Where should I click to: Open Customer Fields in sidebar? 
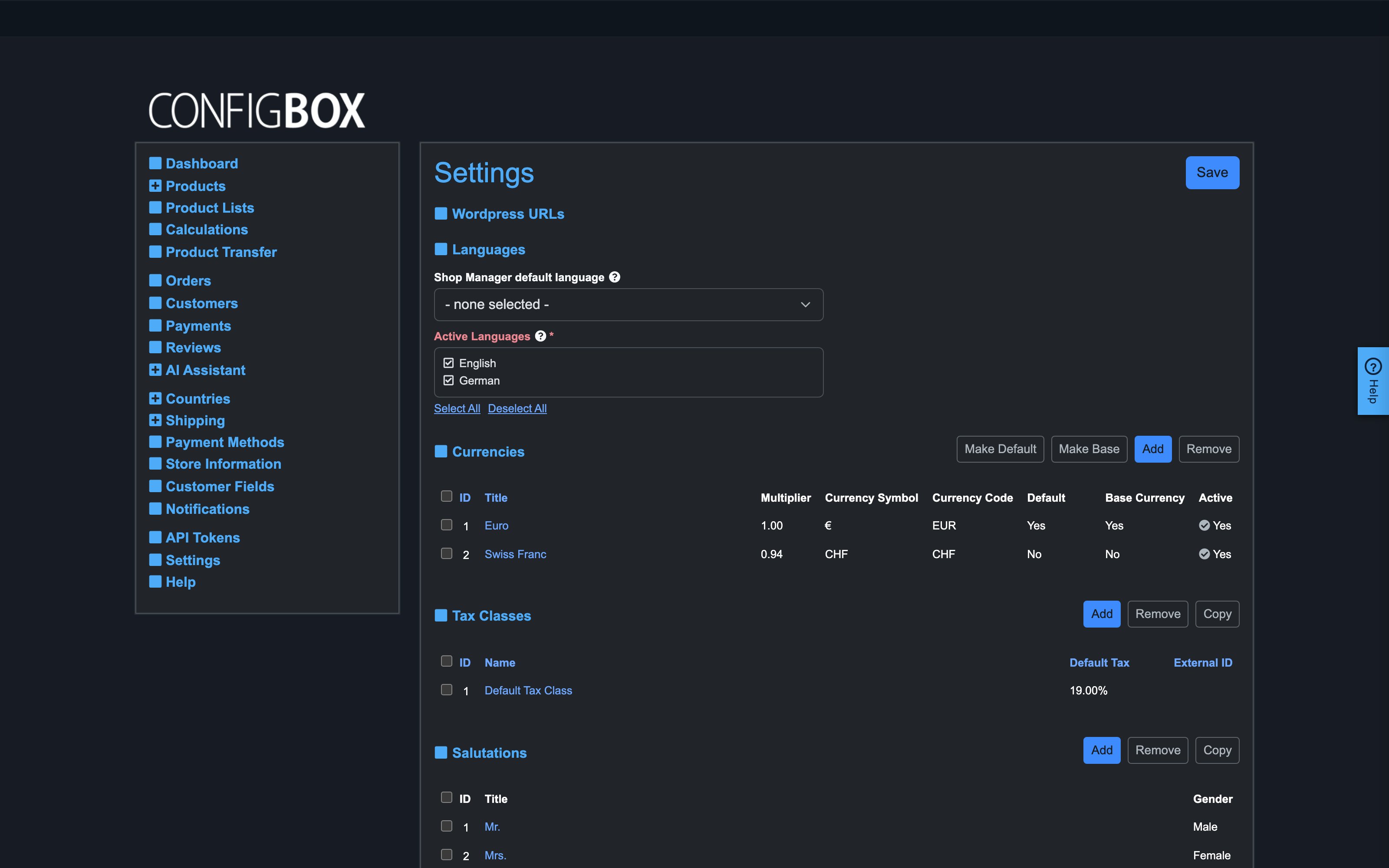point(220,486)
